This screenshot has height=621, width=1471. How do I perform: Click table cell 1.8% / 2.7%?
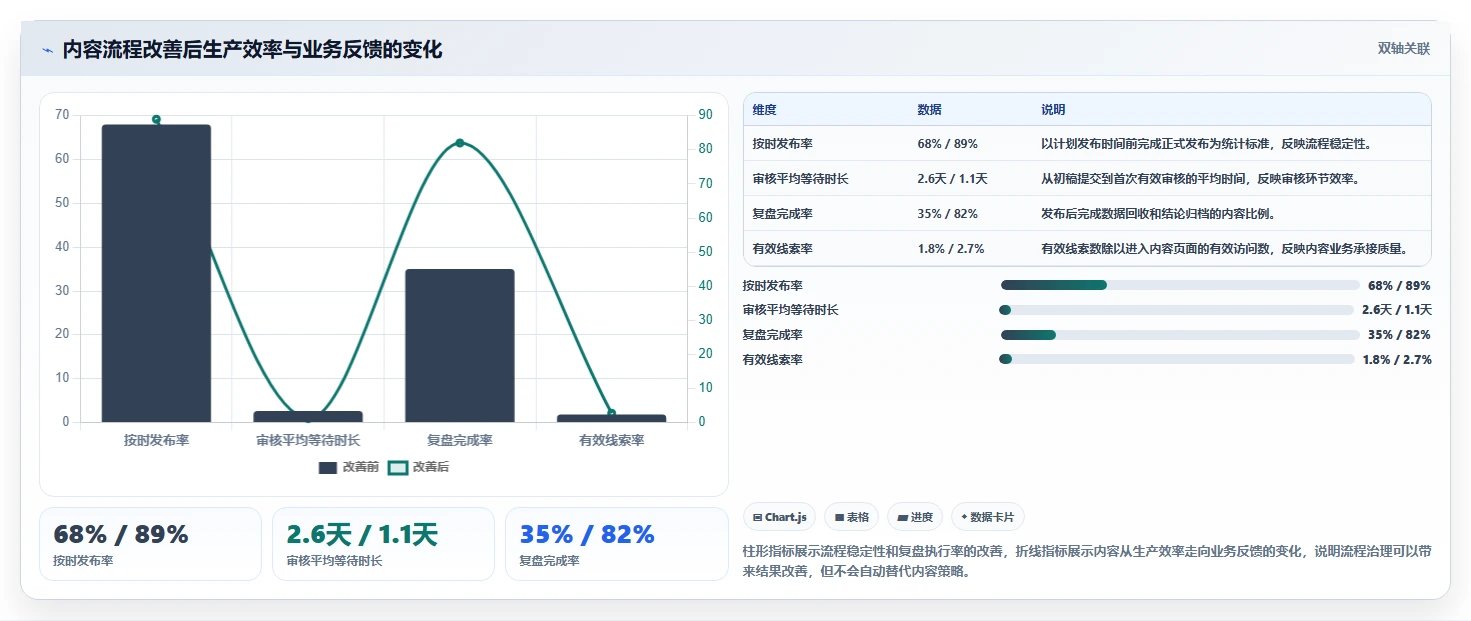[951, 249]
